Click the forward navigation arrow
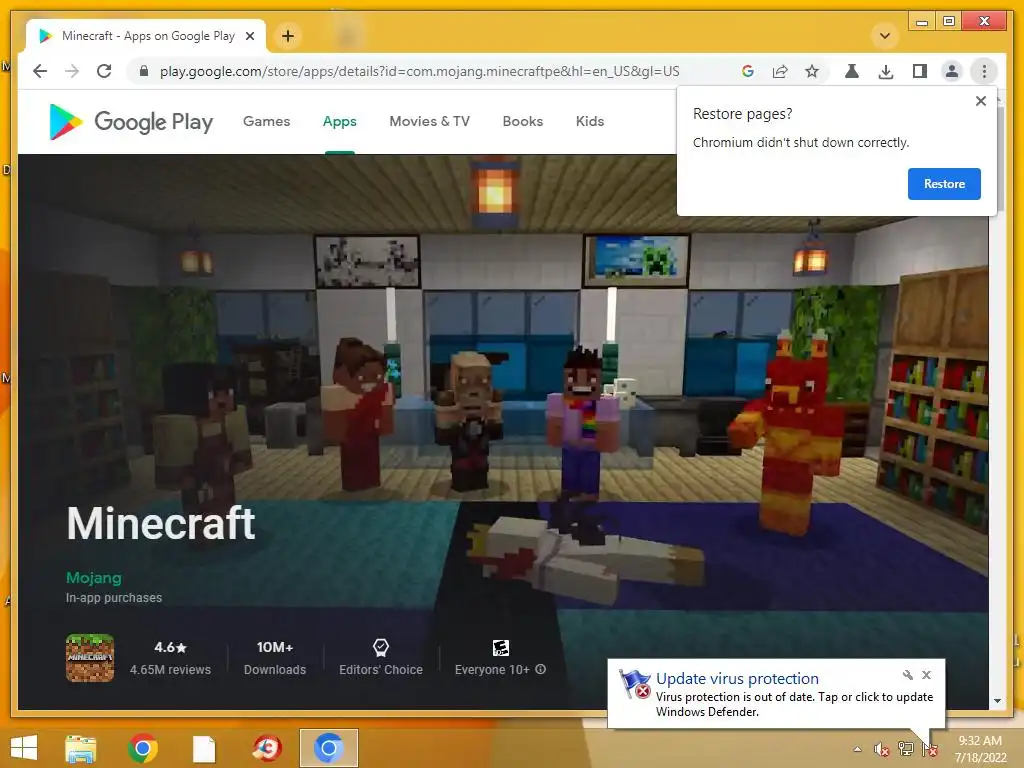Image resolution: width=1024 pixels, height=768 pixels. 72,71
